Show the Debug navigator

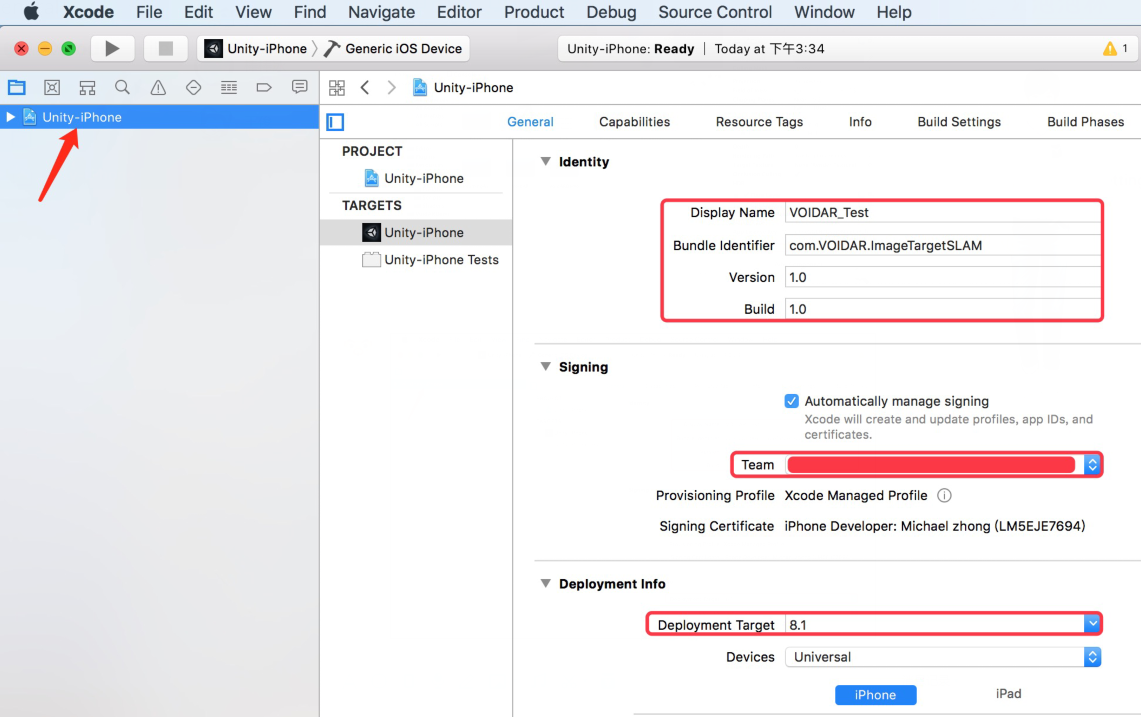(x=228, y=87)
